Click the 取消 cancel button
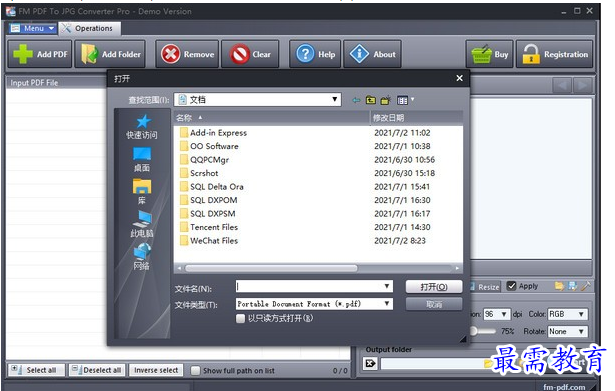The height and width of the screenshot is (391, 615). pyautogui.click(x=434, y=304)
